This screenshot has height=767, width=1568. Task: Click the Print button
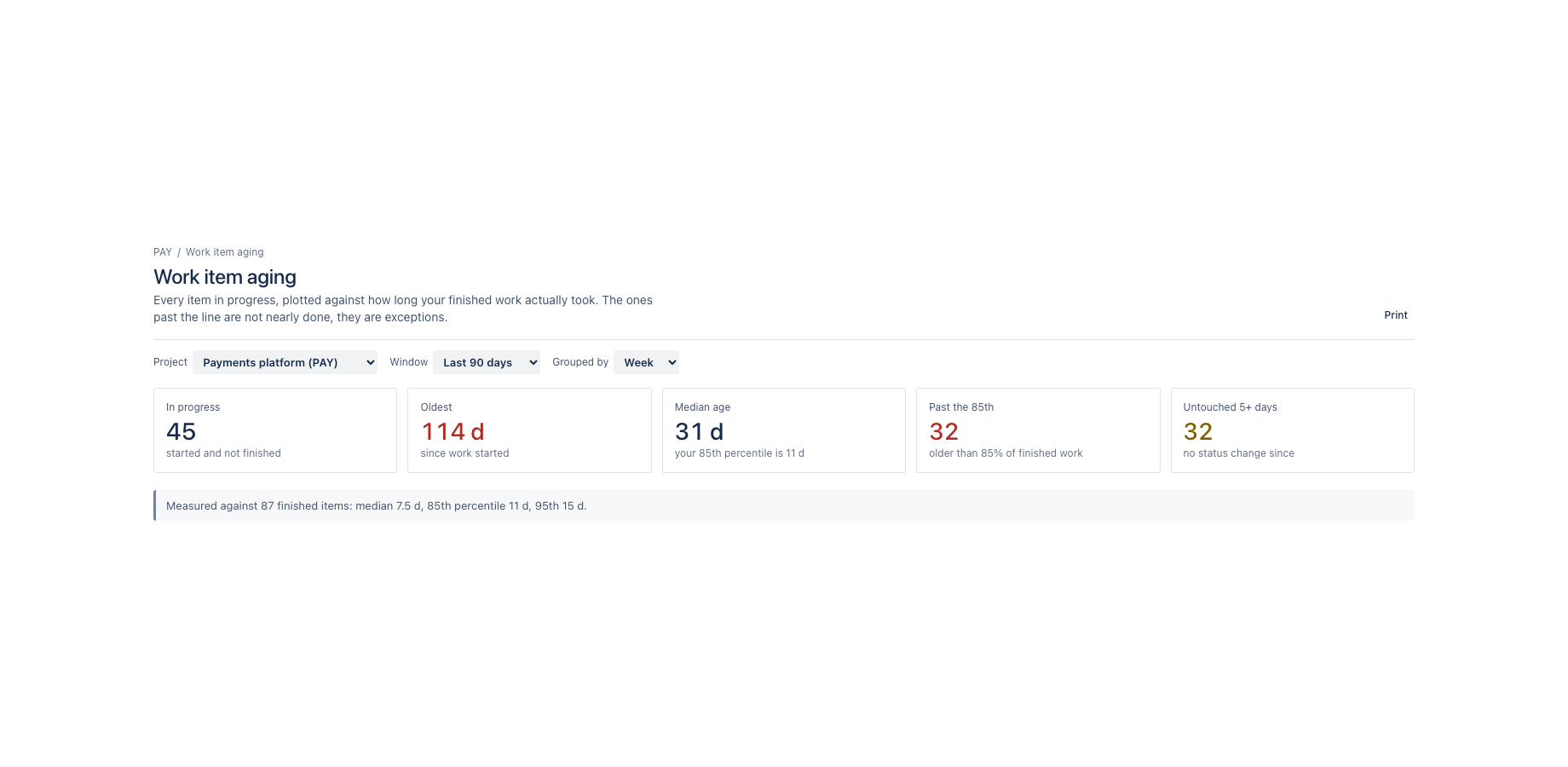click(x=1396, y=315)
